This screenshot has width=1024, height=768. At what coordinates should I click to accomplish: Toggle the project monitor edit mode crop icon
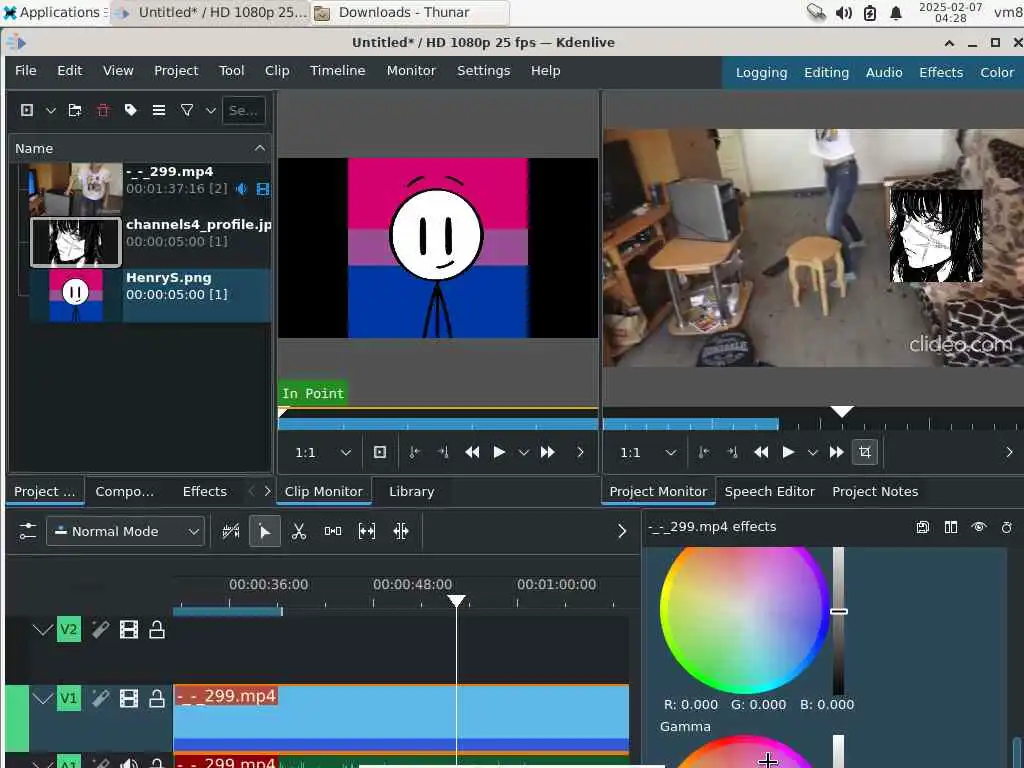[x=865, y=452]
